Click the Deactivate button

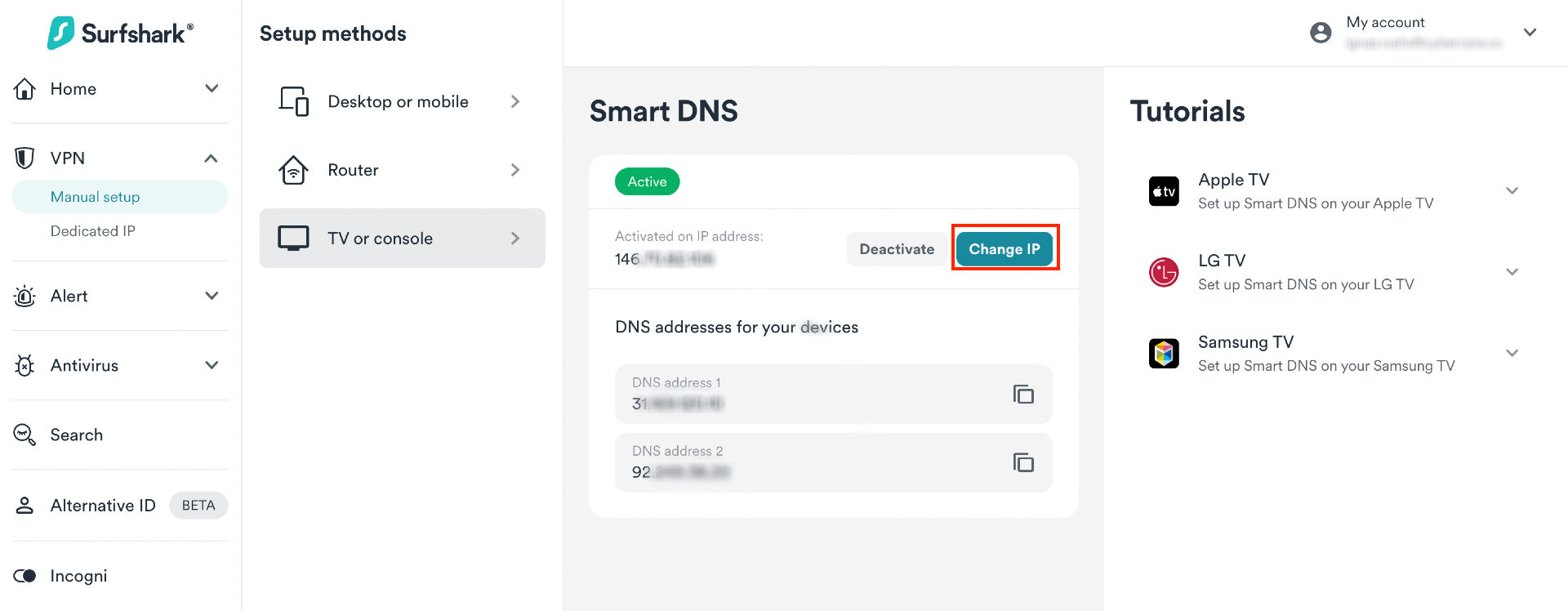pos(897,249)
